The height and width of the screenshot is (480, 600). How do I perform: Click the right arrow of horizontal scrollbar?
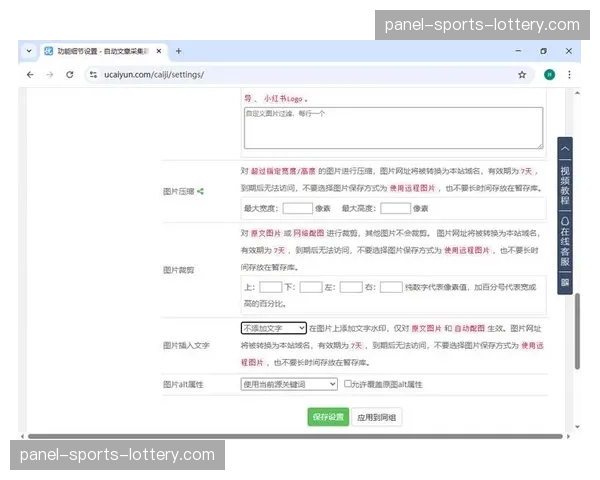click(x=568, y=436)
